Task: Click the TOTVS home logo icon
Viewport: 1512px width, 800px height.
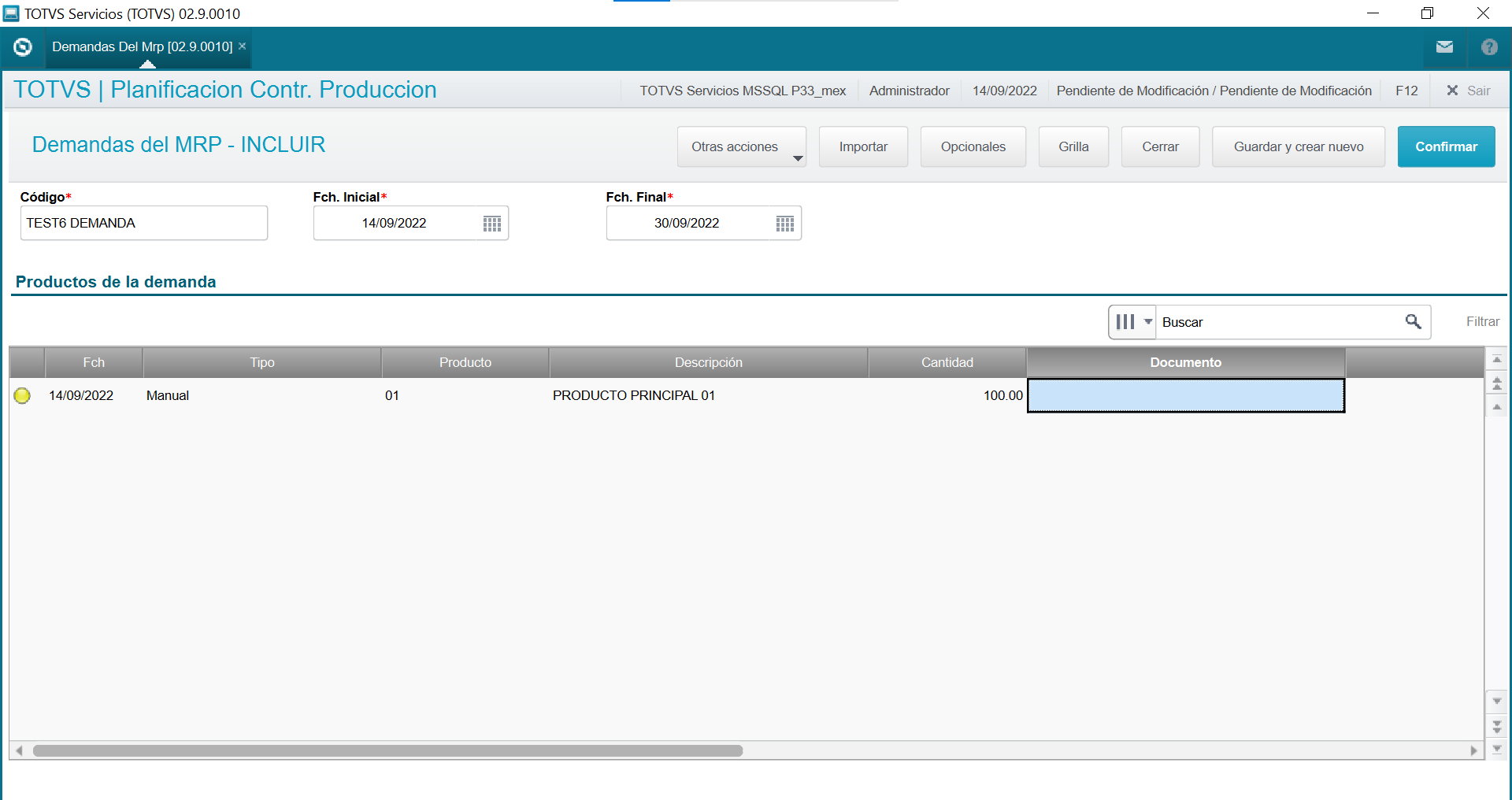Action: pyautogui.click(x=23, y=47)
